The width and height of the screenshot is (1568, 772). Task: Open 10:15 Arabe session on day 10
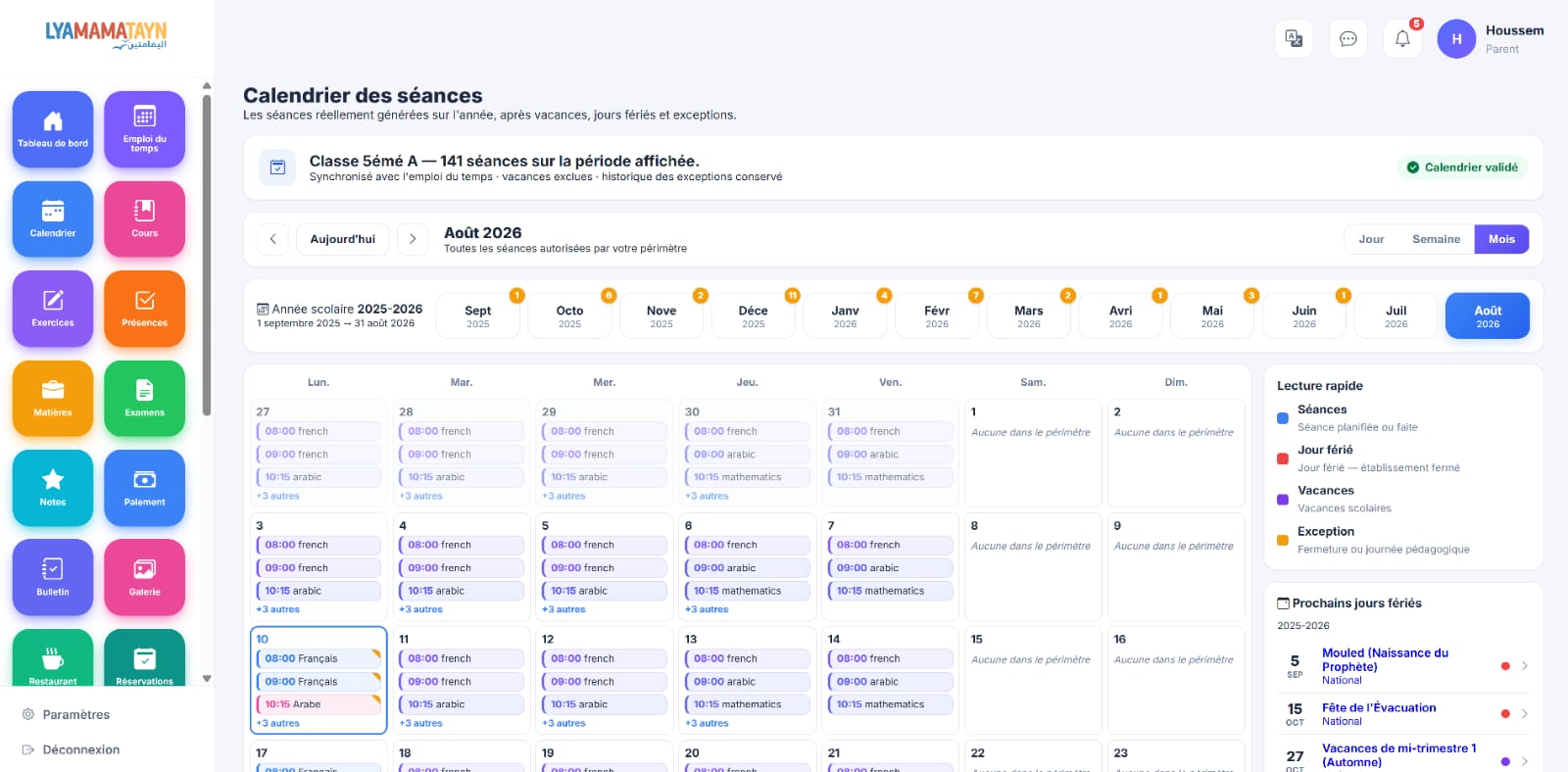coord(318,704)
